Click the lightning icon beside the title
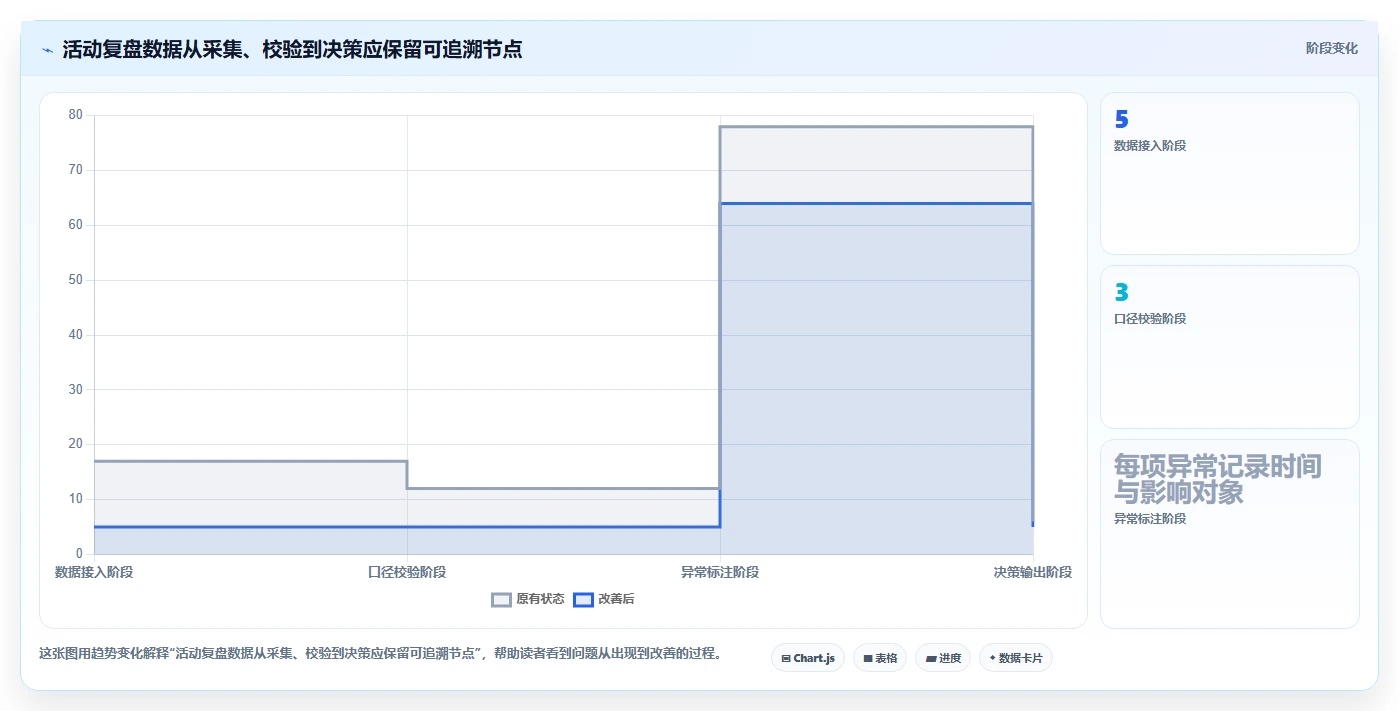This screenshot has width=1399, height=711. (47, 49)
